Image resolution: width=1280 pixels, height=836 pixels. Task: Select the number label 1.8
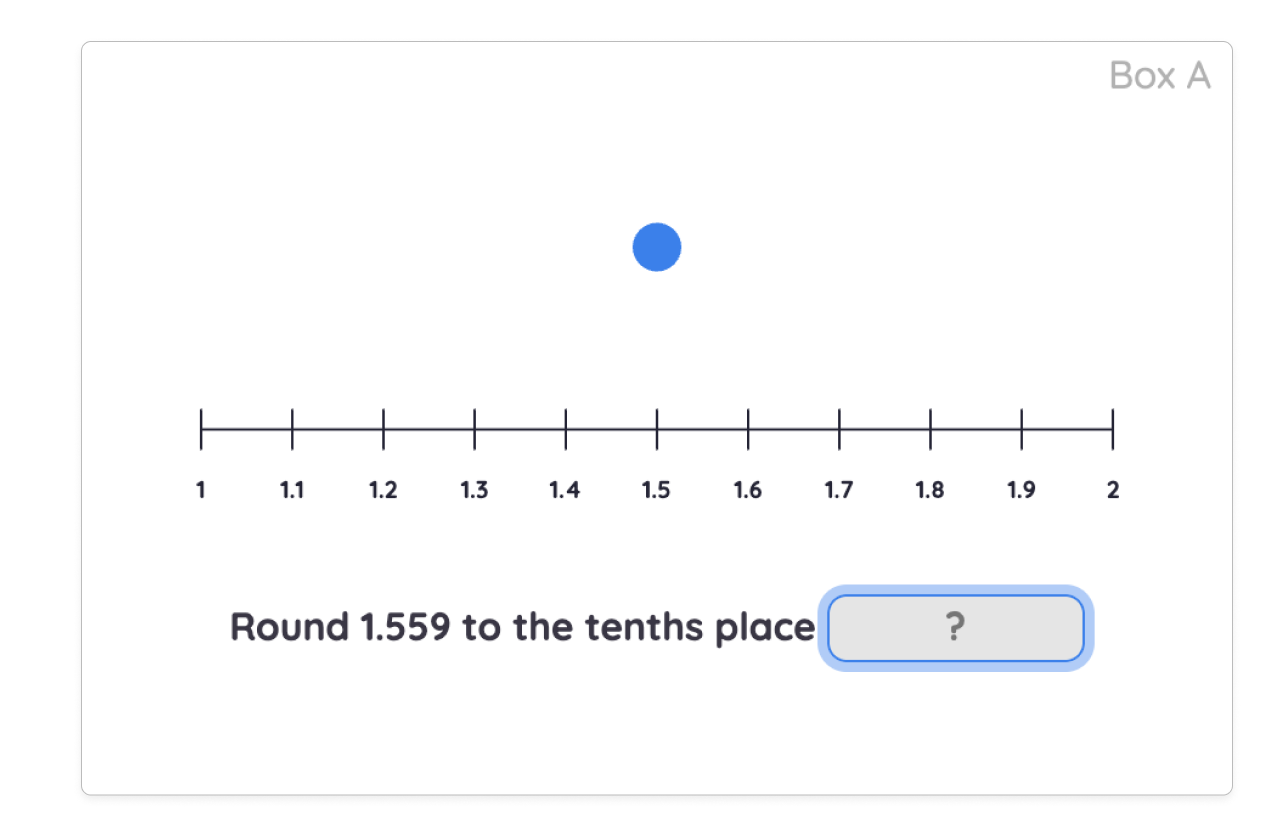tap(930, 490)
